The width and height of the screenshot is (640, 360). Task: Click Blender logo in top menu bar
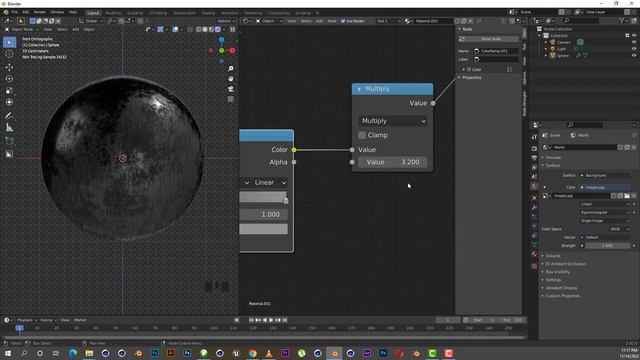pos(6,12)
